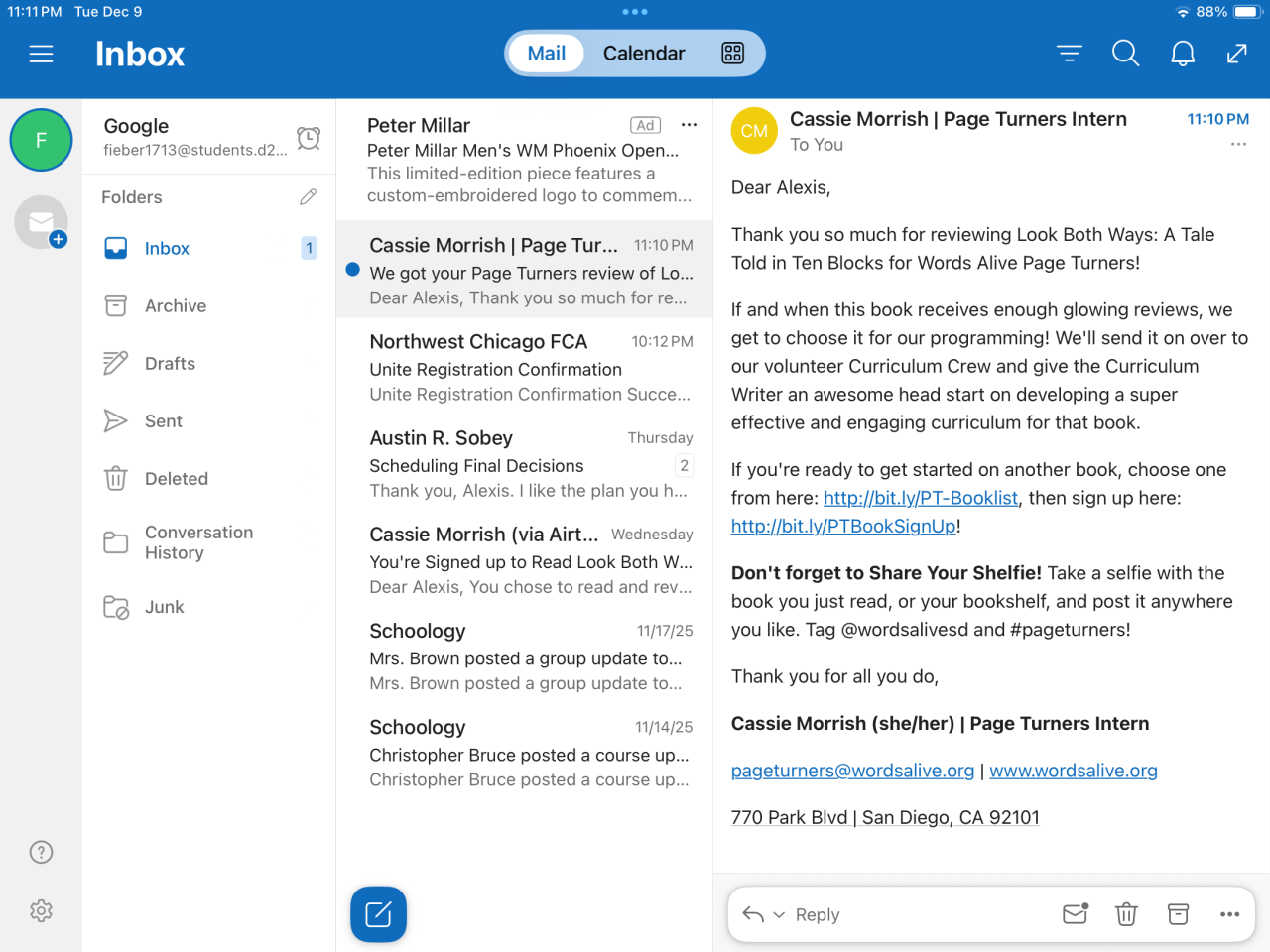Image resolution: width=1270 pixels, height=952 pixels.
Task: Add another mail account
Action: click(x=42, y=222)
